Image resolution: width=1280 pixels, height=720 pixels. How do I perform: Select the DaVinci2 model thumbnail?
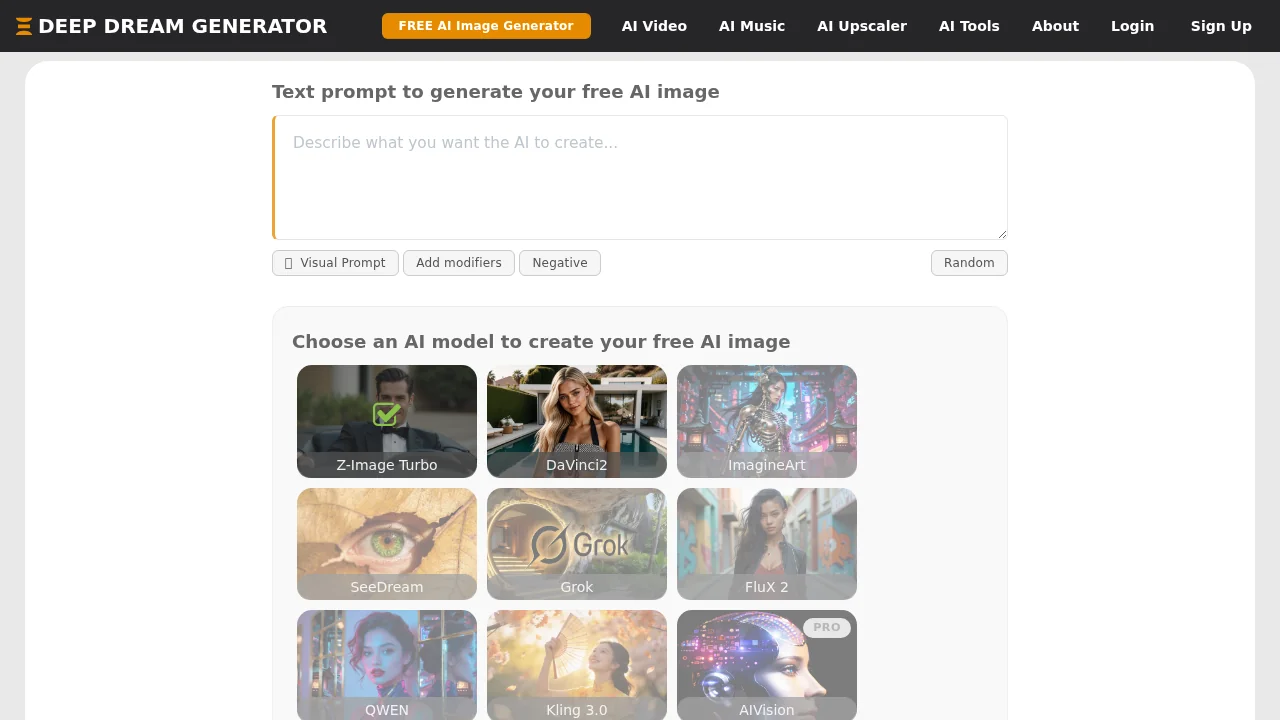pos(577,421)
